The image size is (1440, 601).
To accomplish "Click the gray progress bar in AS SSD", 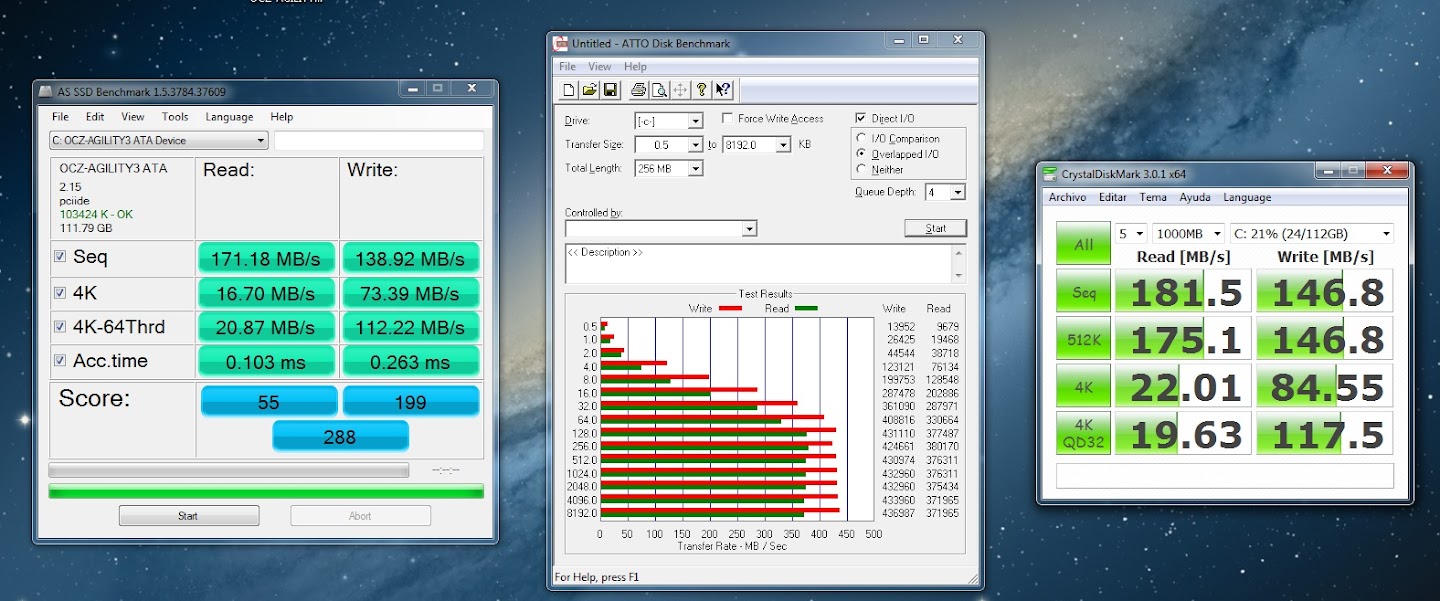I will coord(229,470).
